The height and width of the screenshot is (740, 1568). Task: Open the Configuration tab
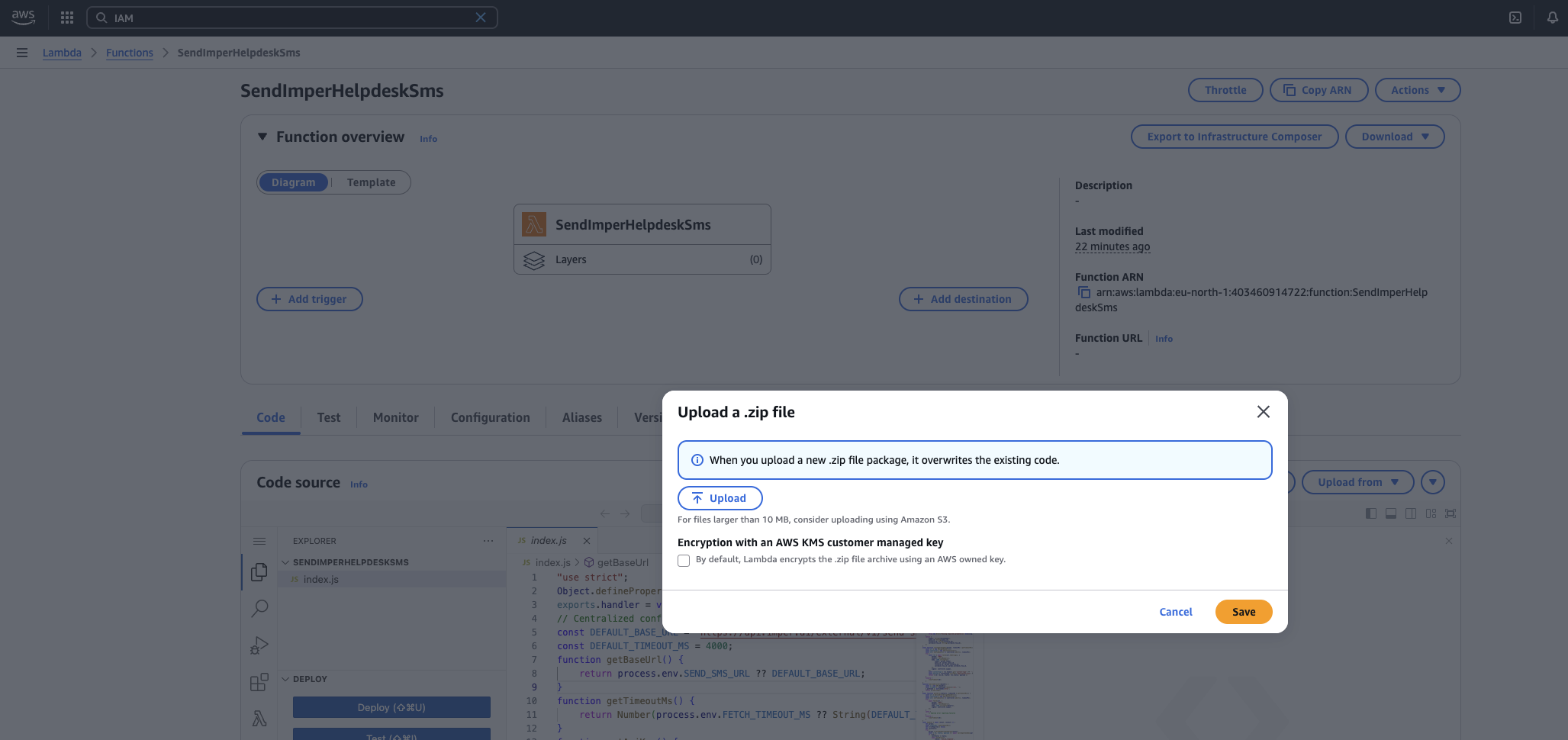click(491, 417)
